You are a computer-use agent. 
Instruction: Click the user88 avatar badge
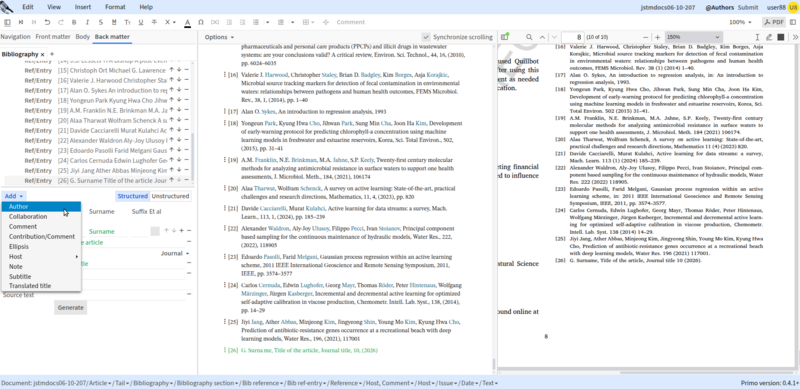pos(794,7)
